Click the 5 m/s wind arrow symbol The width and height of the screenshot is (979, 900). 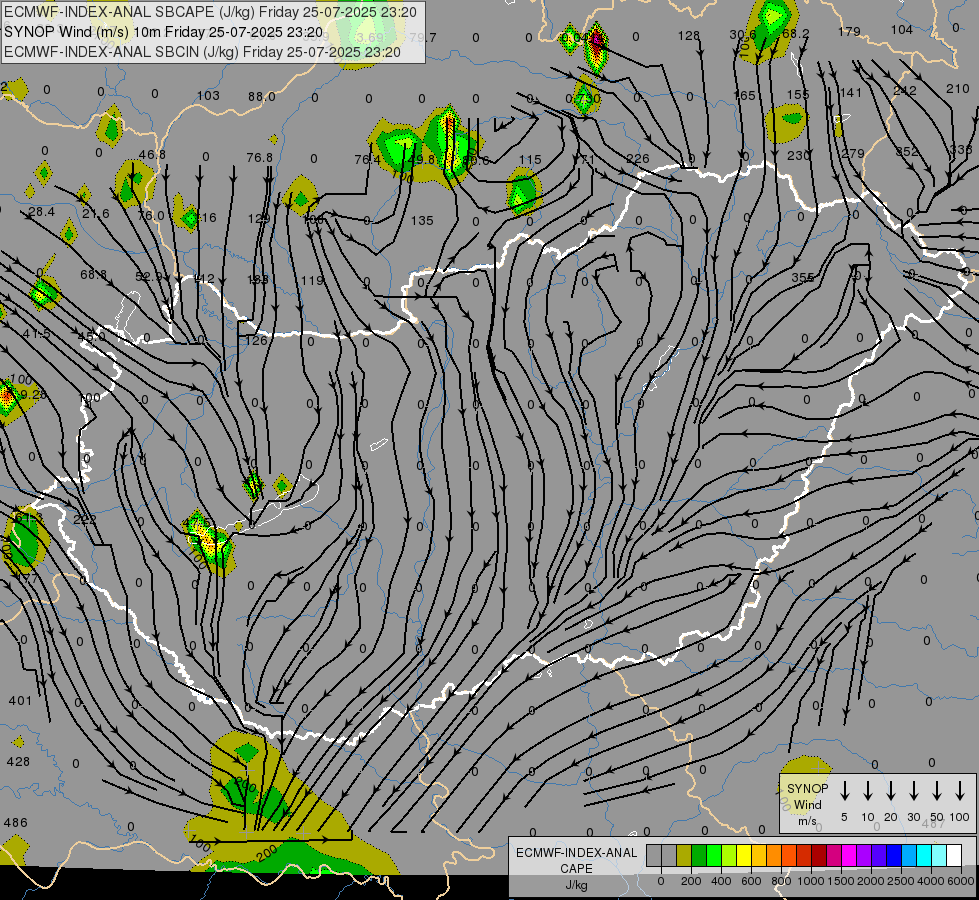point(844,791)
